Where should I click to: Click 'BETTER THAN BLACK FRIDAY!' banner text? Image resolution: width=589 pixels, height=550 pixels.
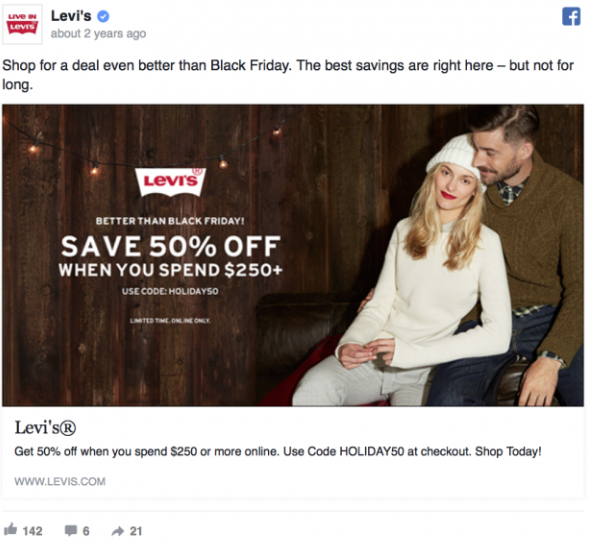click(x=170, y=221)
